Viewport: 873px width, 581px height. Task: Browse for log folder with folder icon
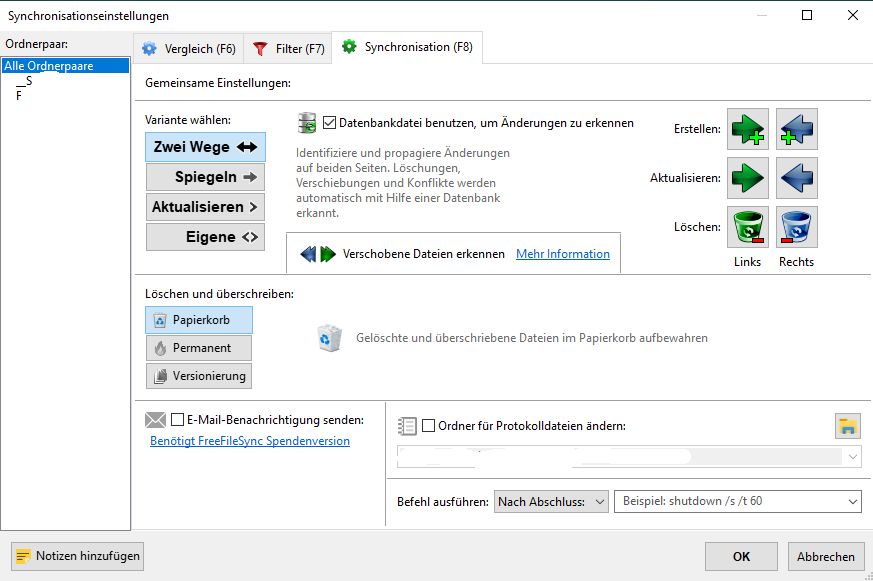(847, 426)
